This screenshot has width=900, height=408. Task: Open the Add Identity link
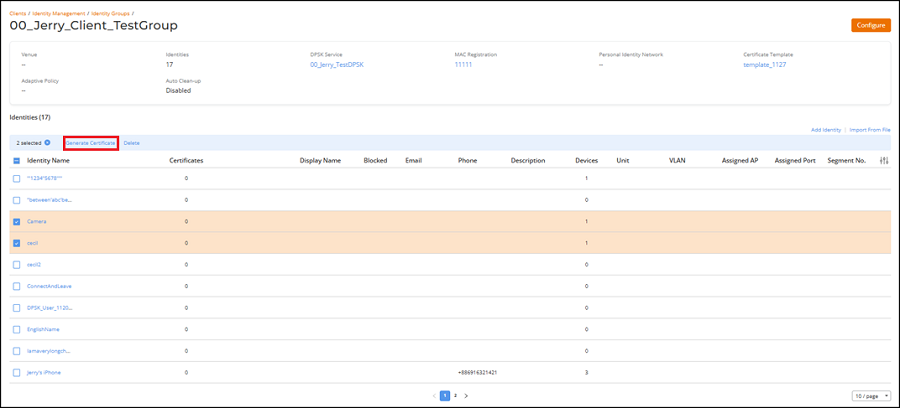[825, 130]
